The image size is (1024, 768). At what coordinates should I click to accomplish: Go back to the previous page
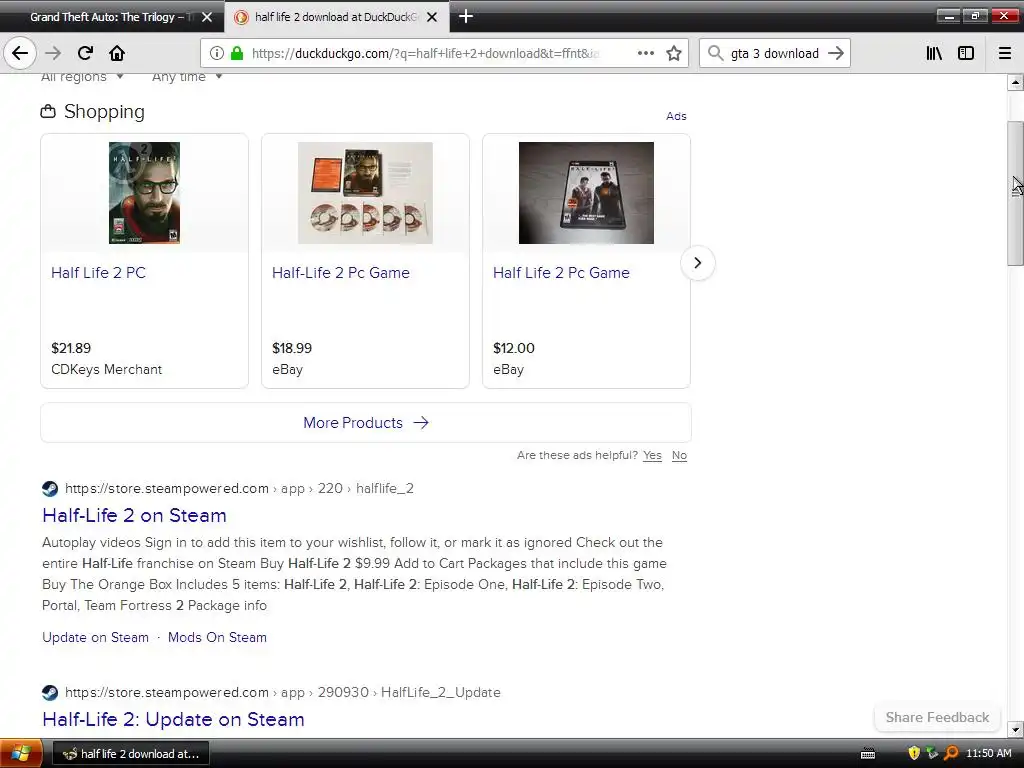point(20,53)
